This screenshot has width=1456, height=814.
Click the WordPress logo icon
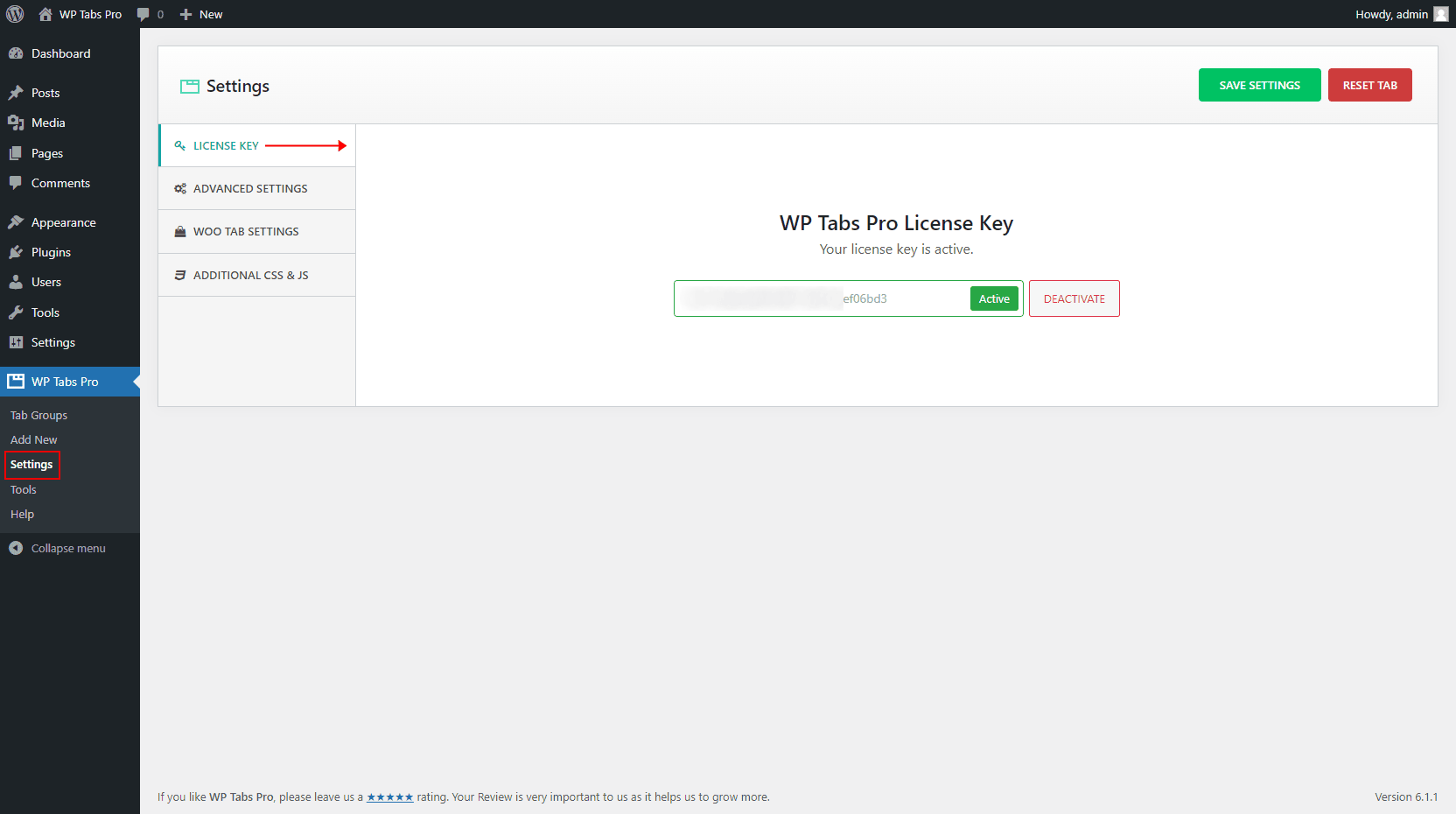[x=15, y=14]
